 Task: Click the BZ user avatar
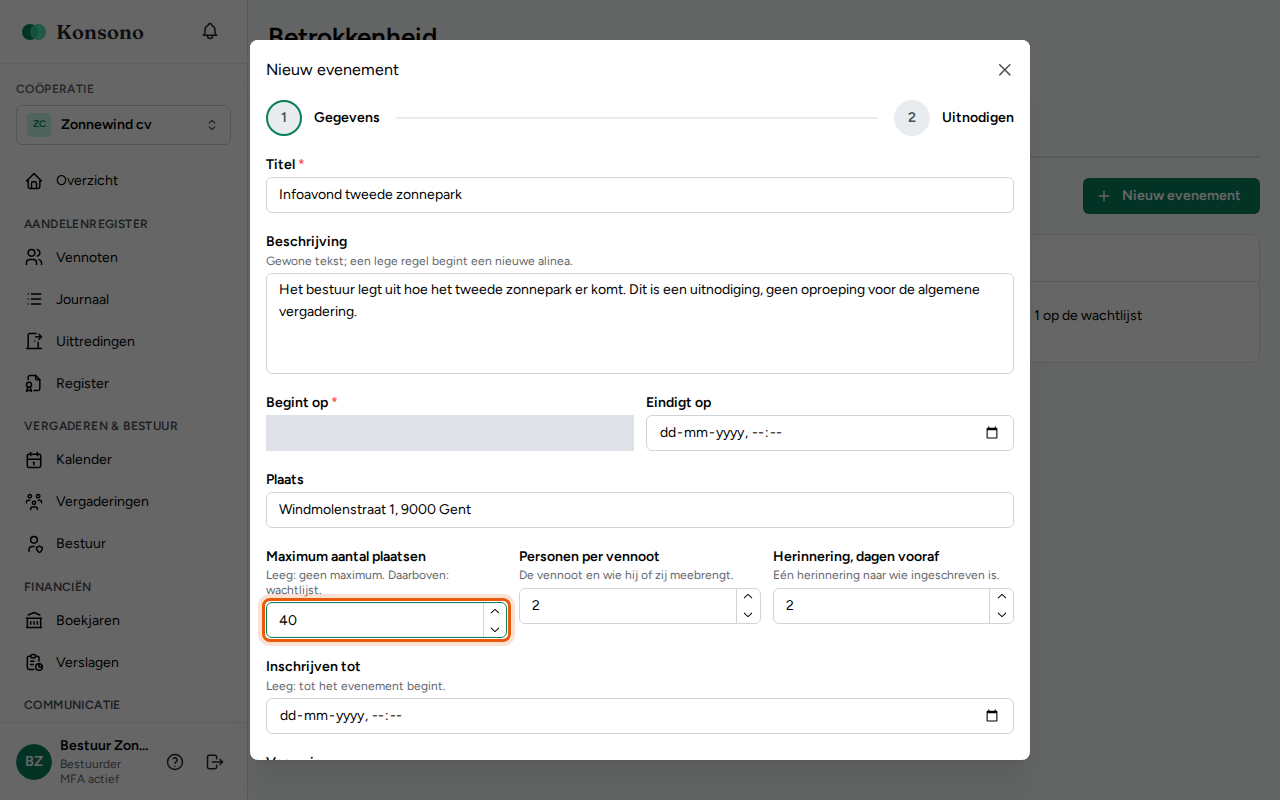(x=34, y=762)
